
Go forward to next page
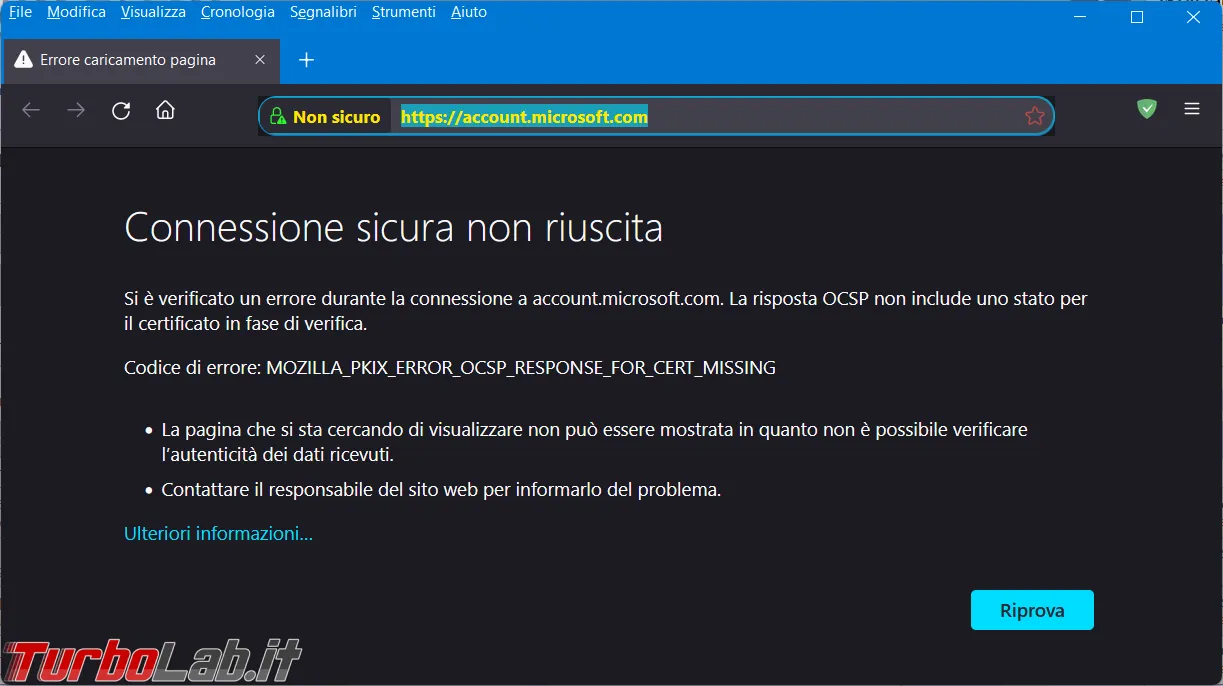[76, 110]
